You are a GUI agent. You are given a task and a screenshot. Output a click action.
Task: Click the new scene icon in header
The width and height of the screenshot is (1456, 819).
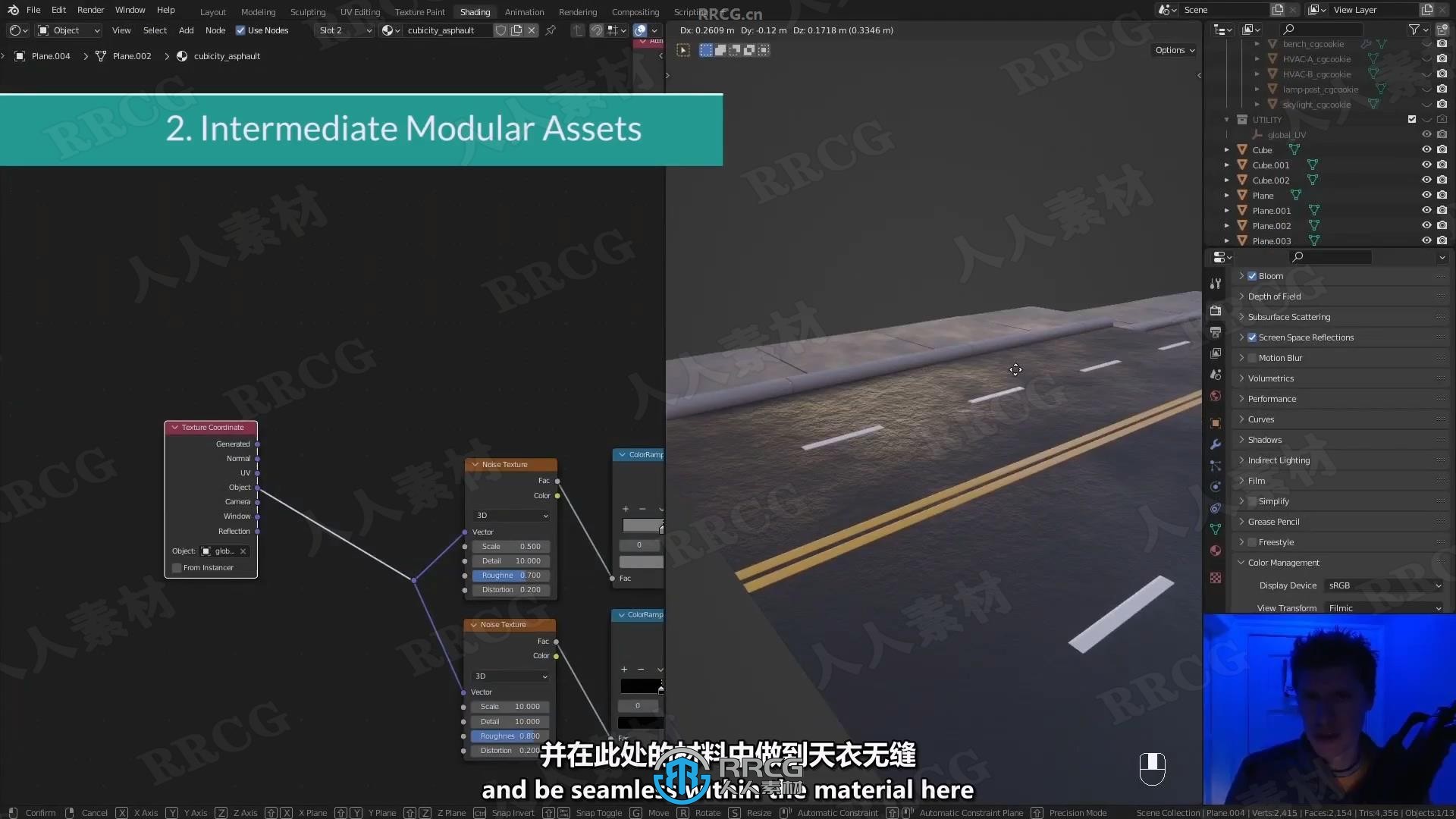[1278, 10]
